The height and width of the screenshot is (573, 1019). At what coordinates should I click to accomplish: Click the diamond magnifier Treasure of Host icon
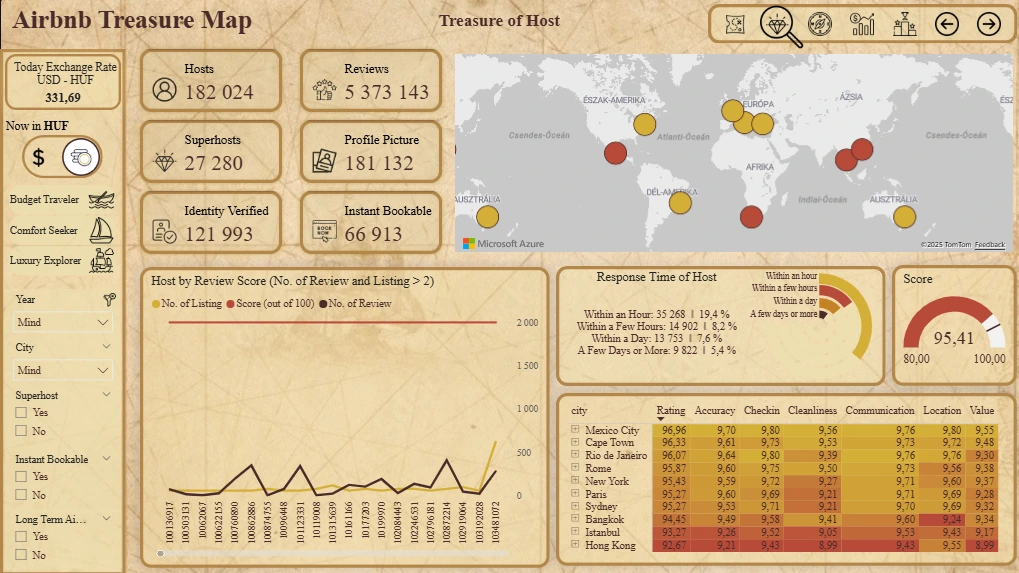pyautogui.click(x=778, y=24)
